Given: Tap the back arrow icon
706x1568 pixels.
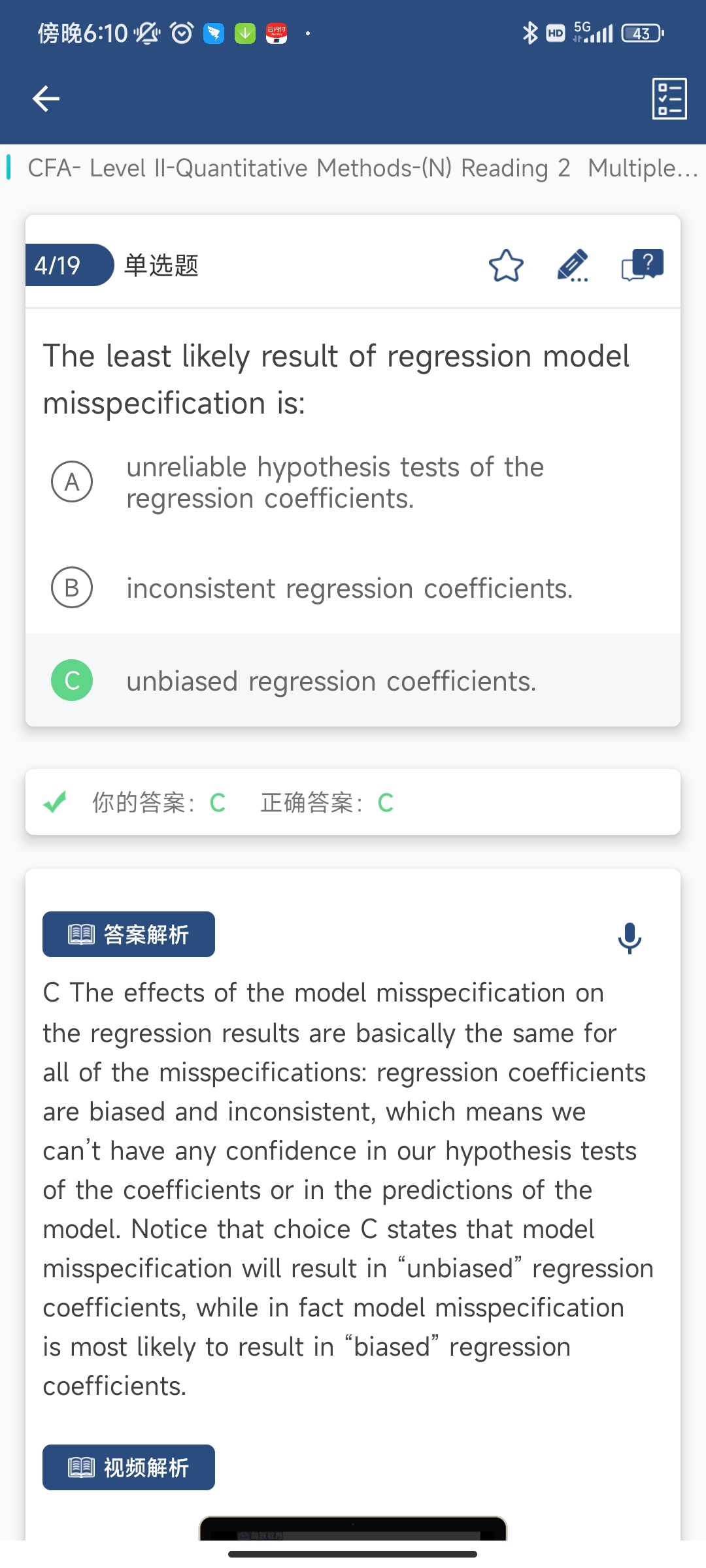Looking at the screenshot, I should (46, 99).
